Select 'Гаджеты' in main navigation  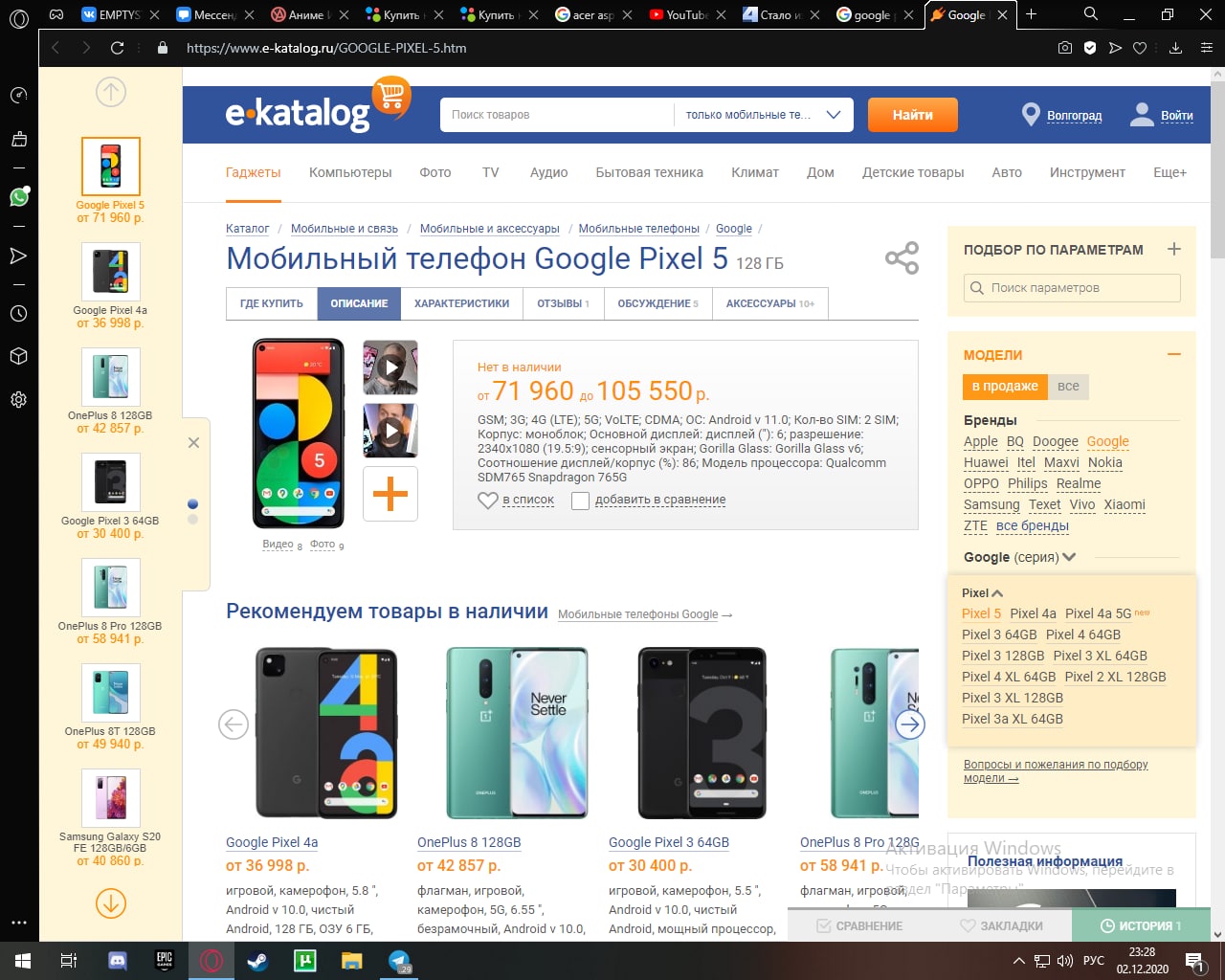click(254, 173)
